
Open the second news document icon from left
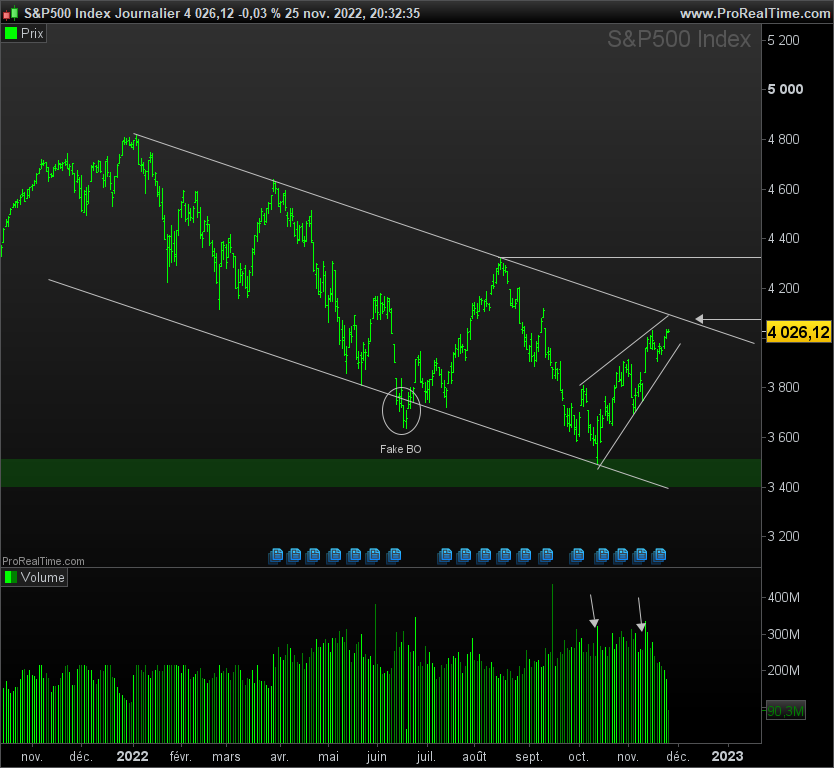coord(294,556)
